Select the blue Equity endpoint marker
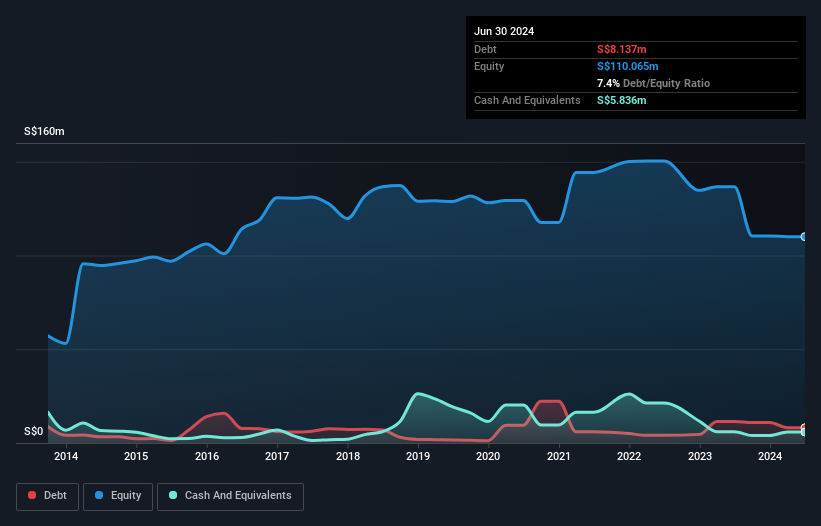 (x=804, y=237)
